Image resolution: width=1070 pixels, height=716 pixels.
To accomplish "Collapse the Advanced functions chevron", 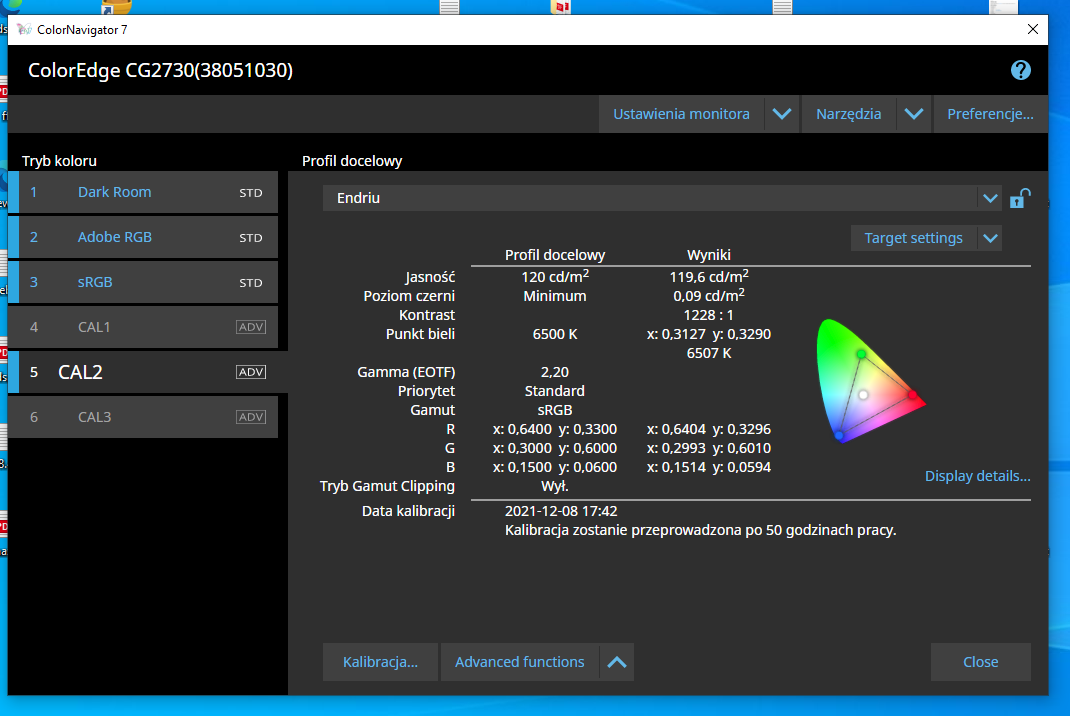I will [x=617, y=662].
